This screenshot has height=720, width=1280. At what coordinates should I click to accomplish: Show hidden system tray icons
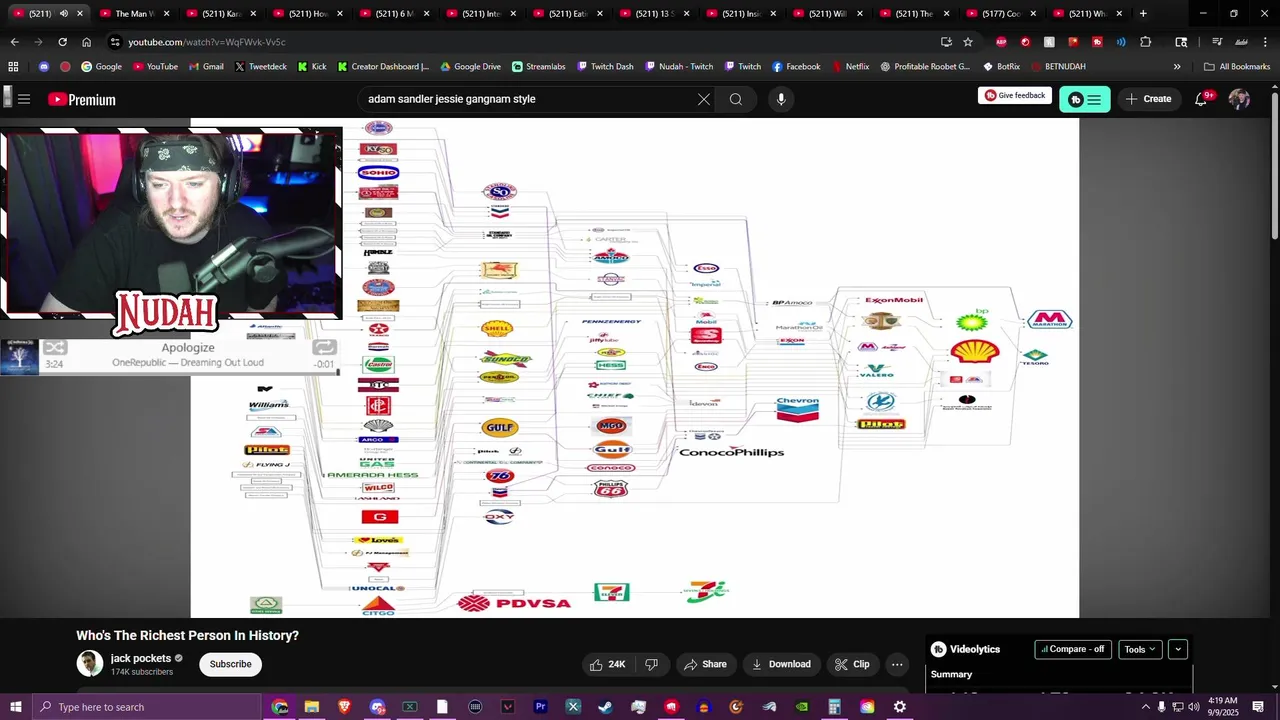(1145, 707)
